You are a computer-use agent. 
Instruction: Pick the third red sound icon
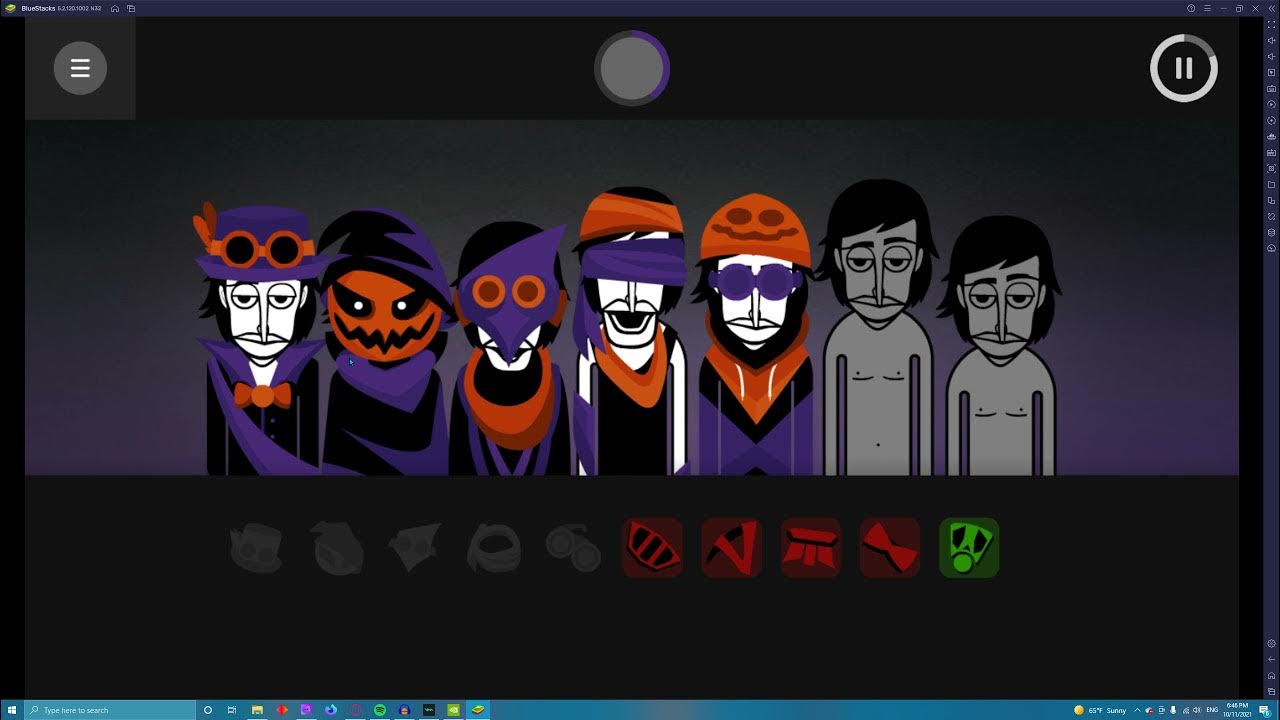(811, 548)
